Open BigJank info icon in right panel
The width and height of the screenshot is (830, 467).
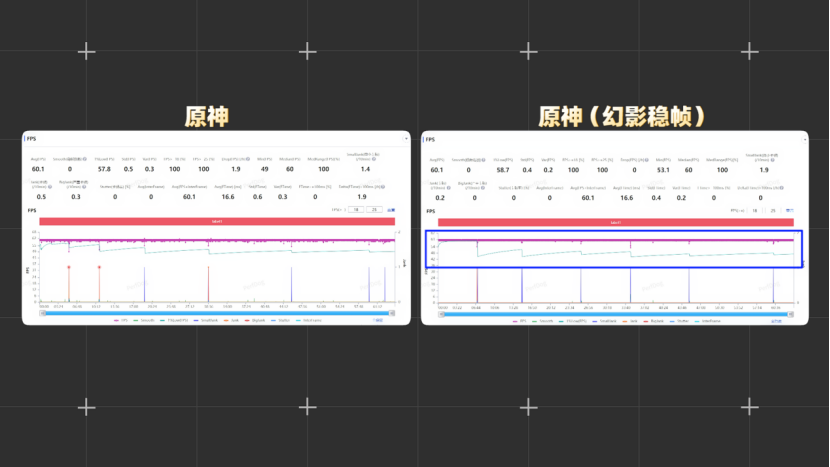tap(483, 187)
